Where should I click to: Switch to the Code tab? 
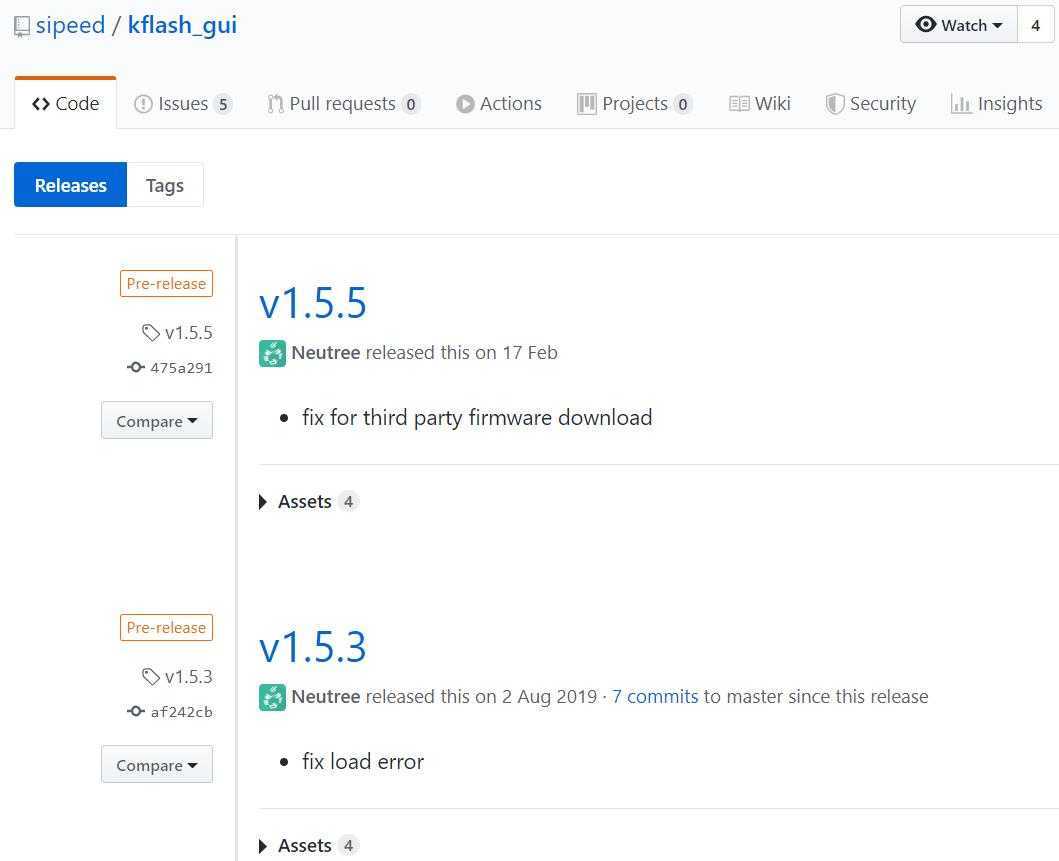(x=66, y=103)
